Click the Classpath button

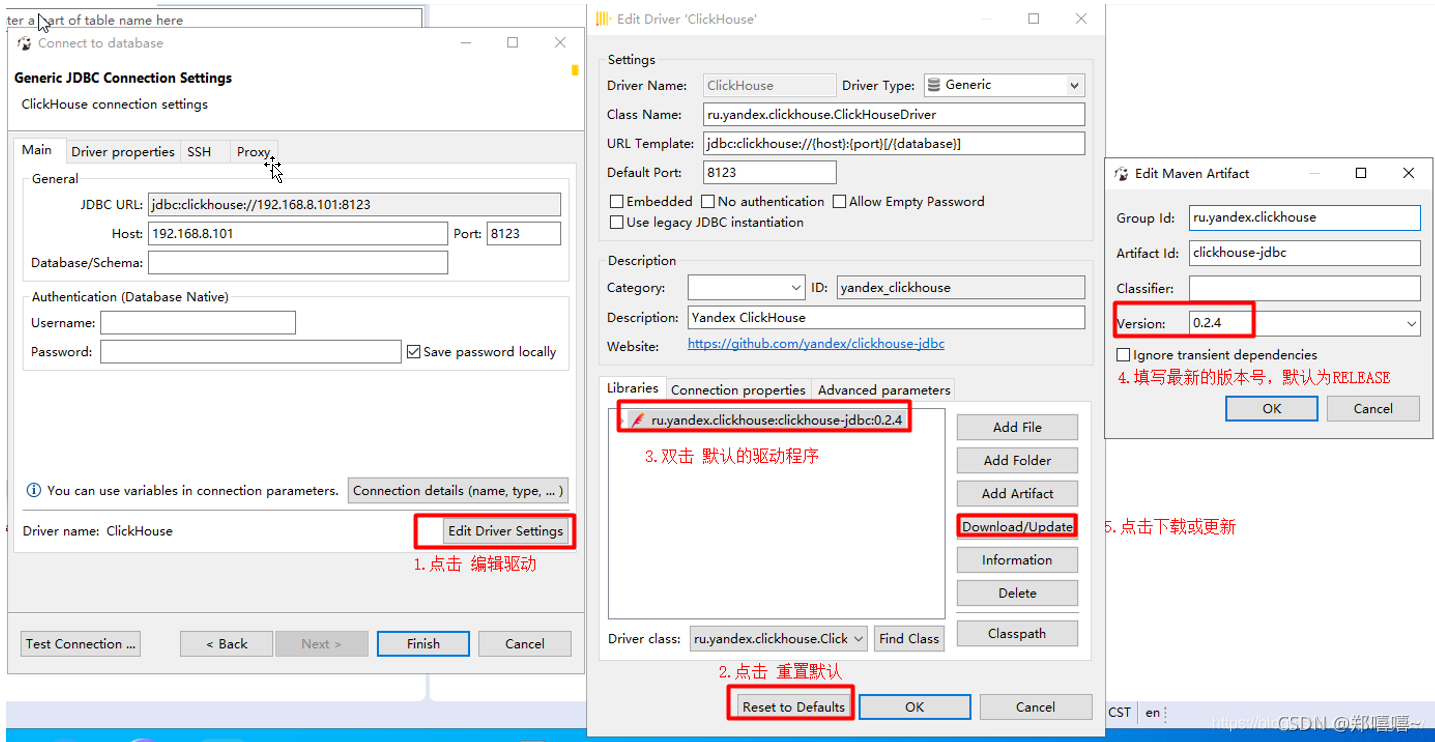[1017, 634]
